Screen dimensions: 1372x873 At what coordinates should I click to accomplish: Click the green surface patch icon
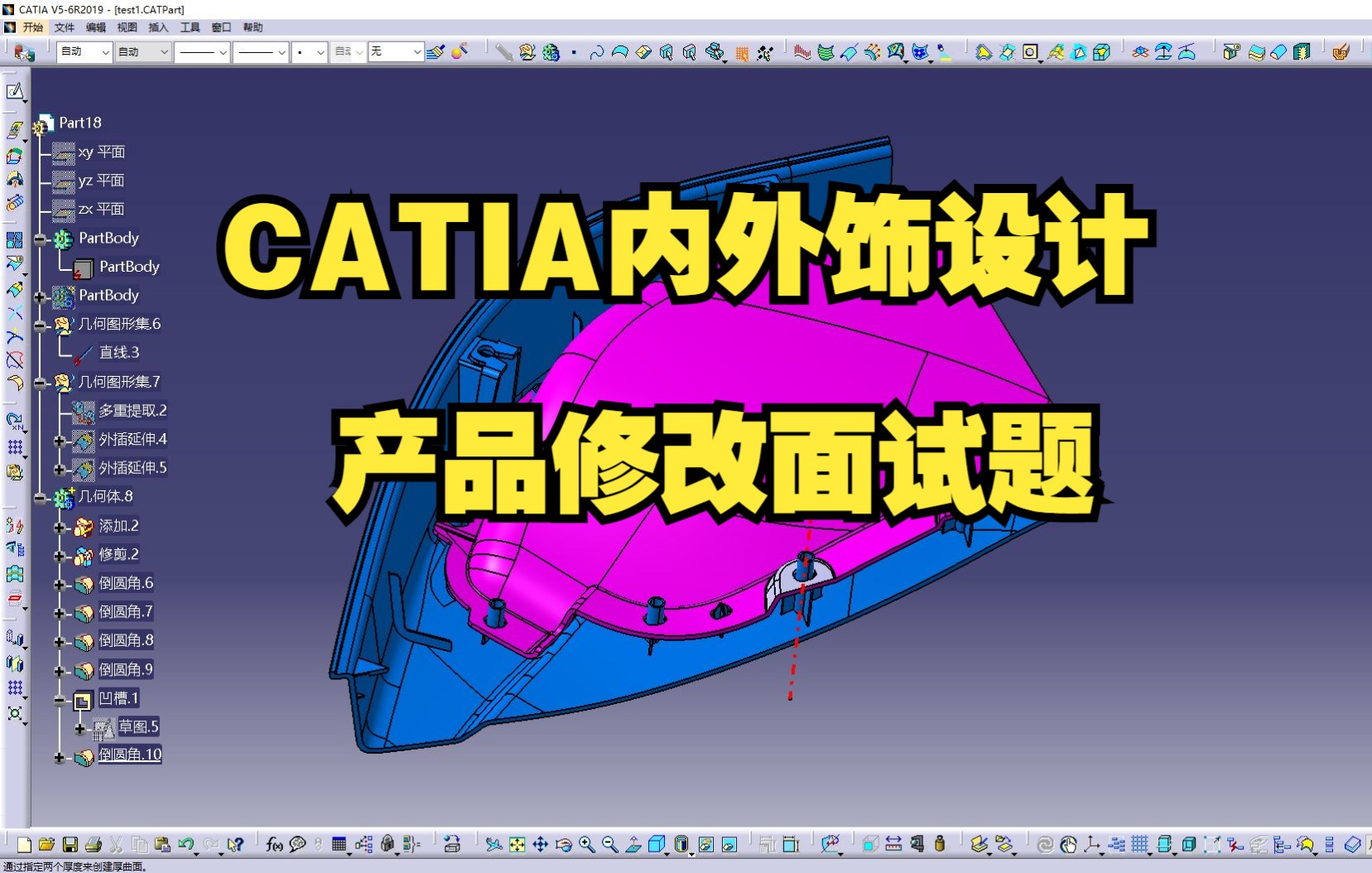(826, 52)
